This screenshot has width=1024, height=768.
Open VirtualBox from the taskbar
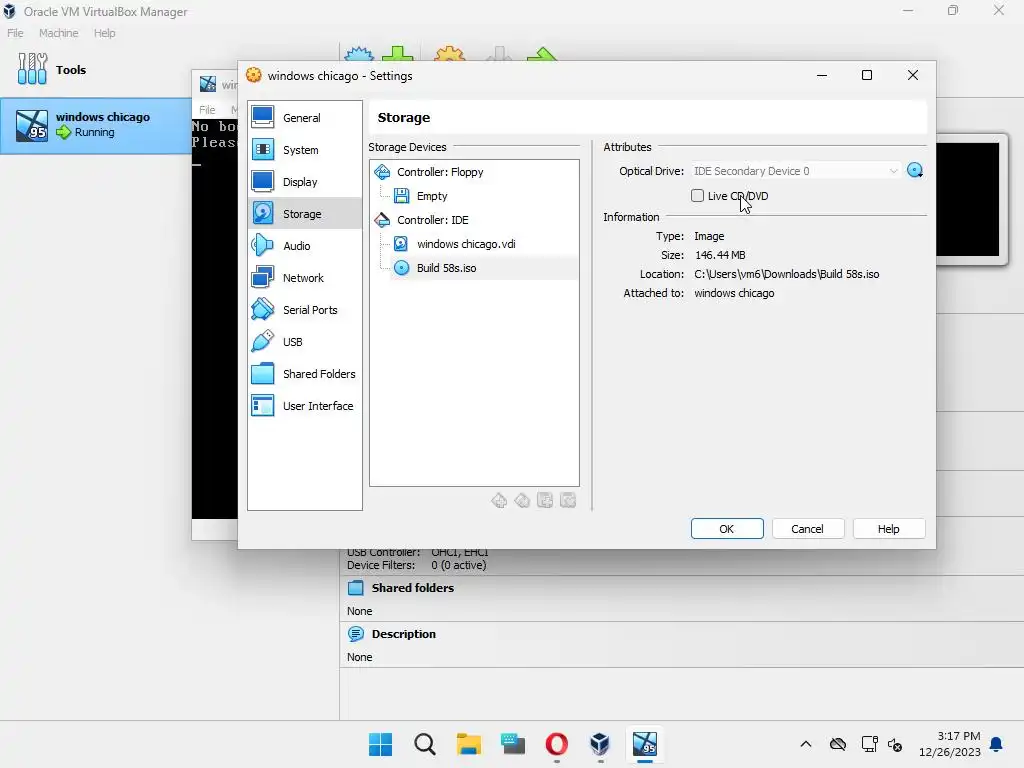[x=600, y=744]
